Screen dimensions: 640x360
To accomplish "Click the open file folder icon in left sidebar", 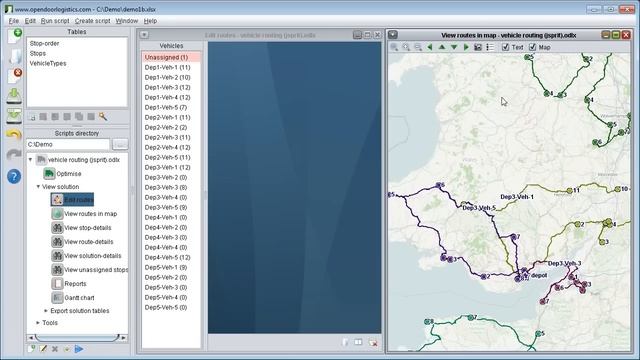I will pyautogui.click(x=14, y=56).
